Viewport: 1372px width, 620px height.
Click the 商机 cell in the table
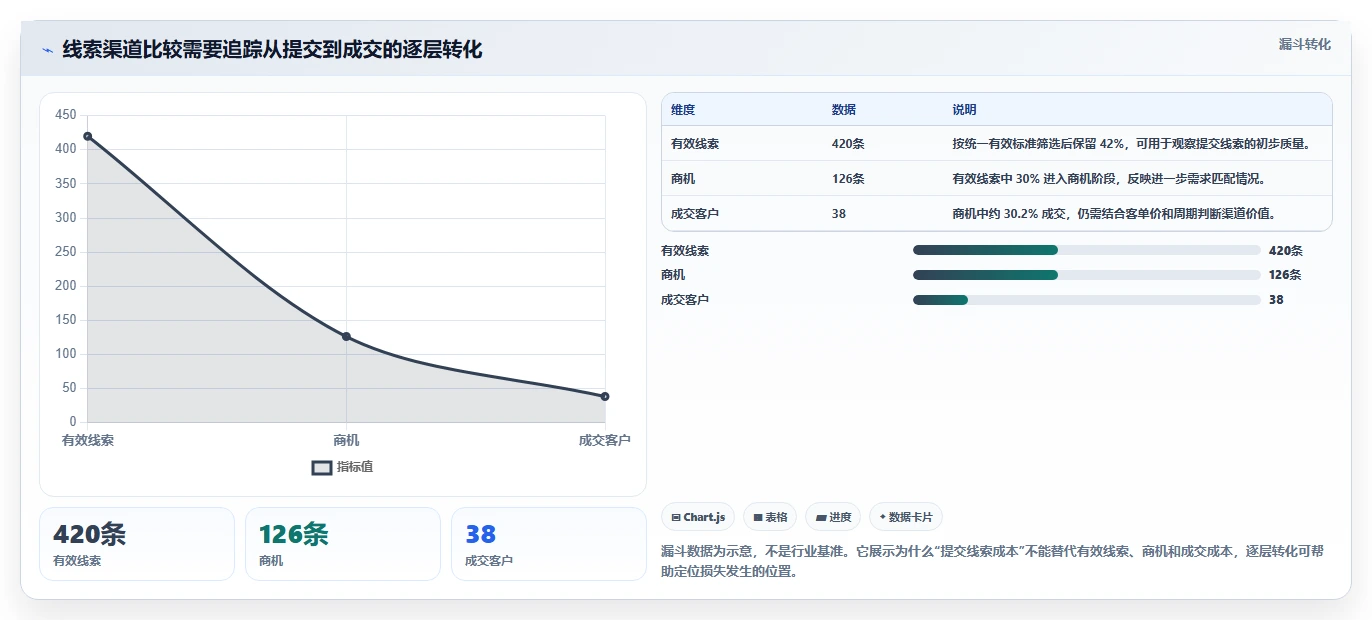coord(683,179)
